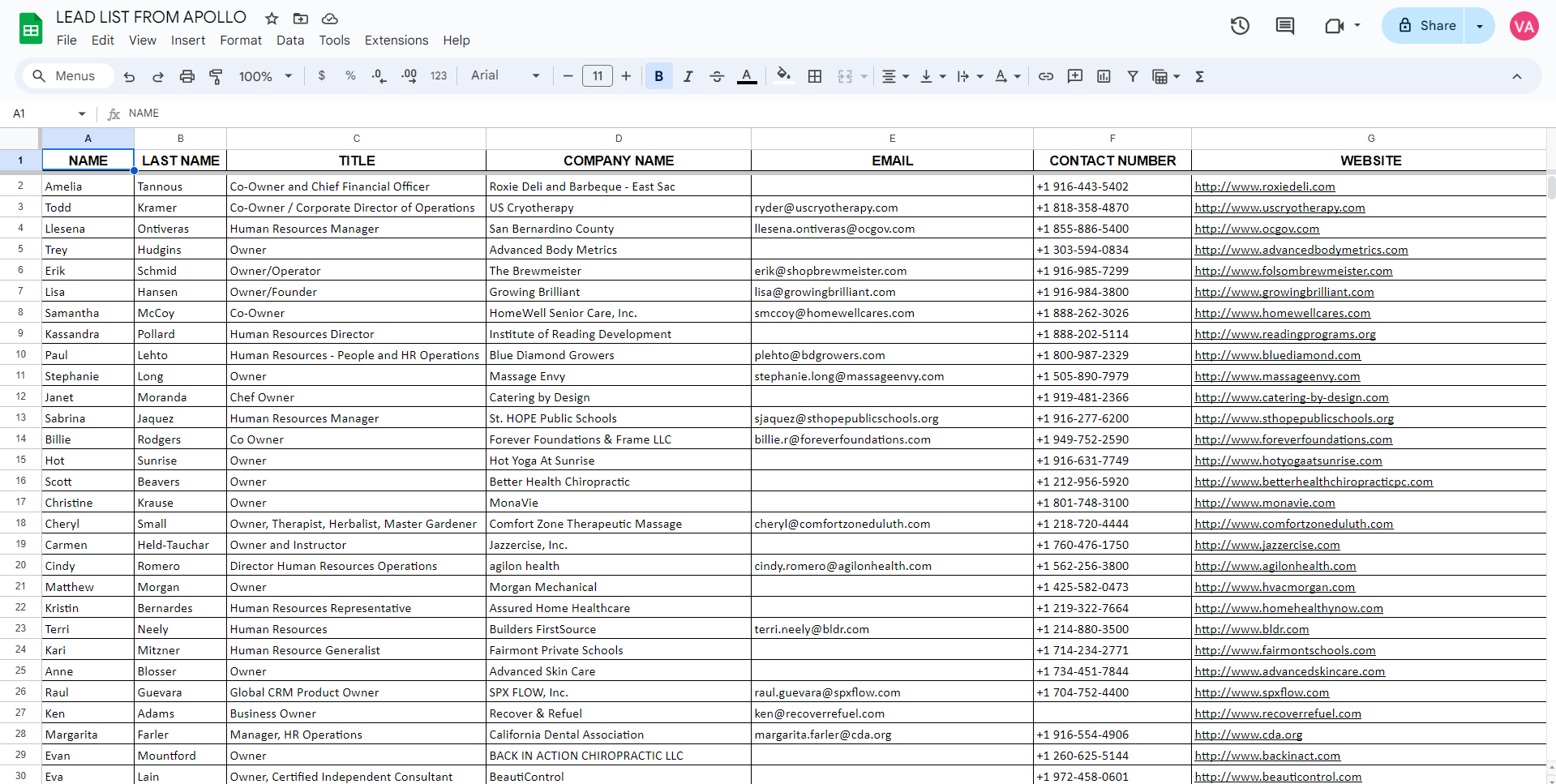The width and height of the screenshot is (1556, 784).
Task: Open the Arial font dropdown
Action: point(505,75)
